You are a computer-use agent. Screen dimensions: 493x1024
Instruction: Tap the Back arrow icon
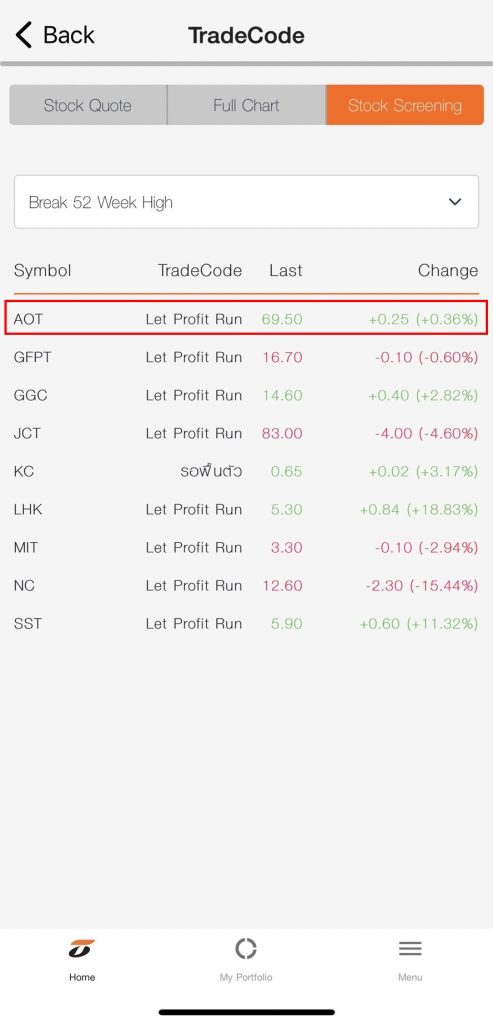pyautogui.click(x=24, y=35)
